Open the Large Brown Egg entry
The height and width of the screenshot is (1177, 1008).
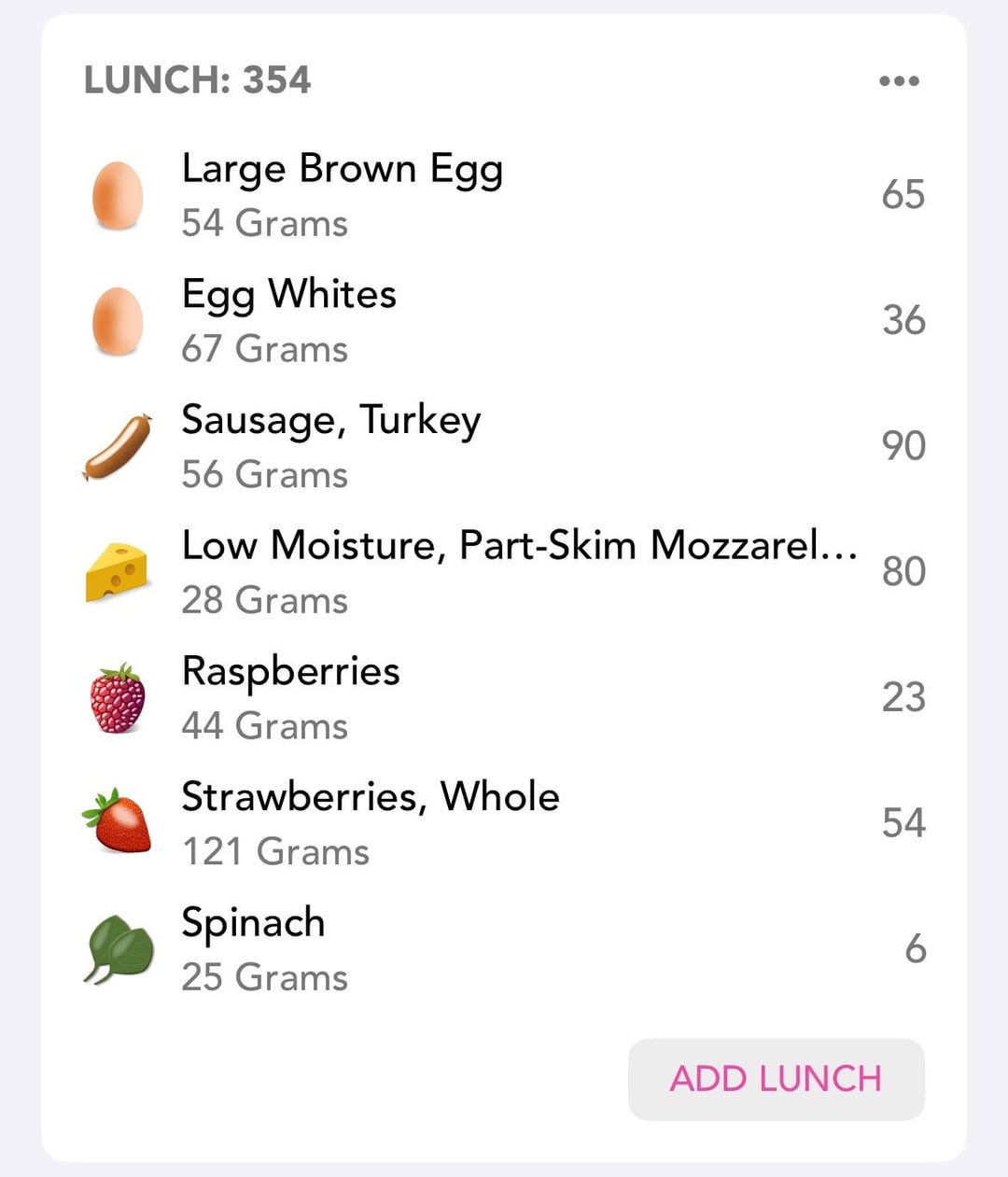tap(504, 196)
